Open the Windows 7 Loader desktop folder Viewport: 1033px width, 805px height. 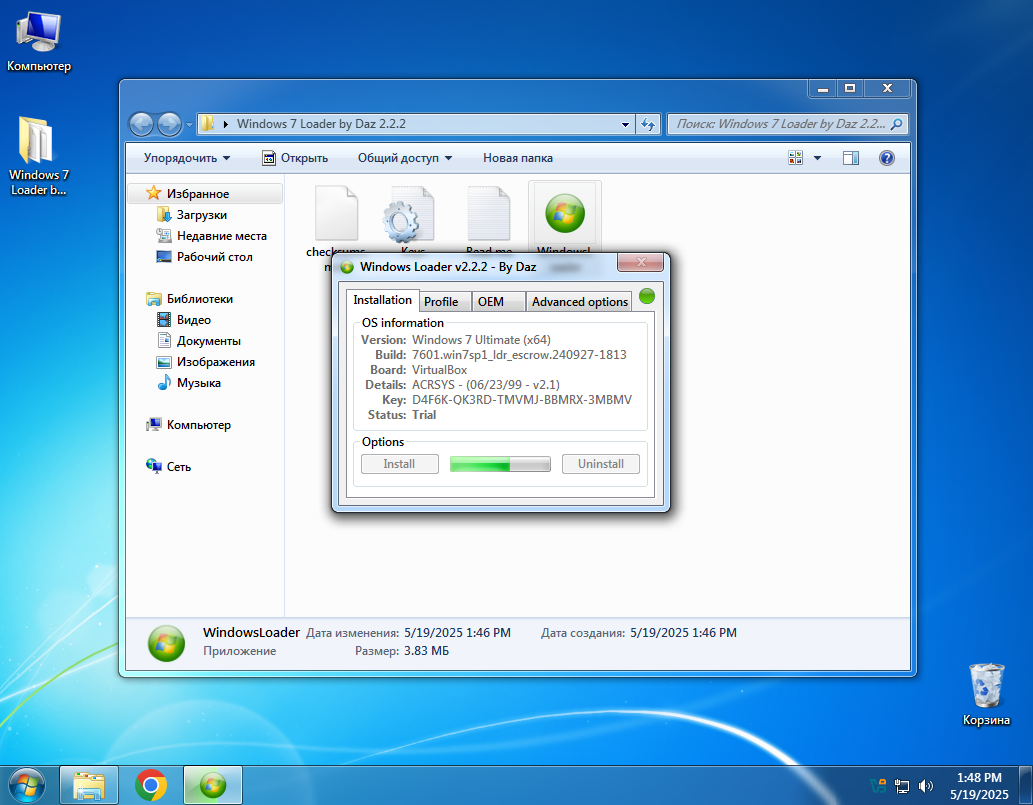[x=38, y=140]
